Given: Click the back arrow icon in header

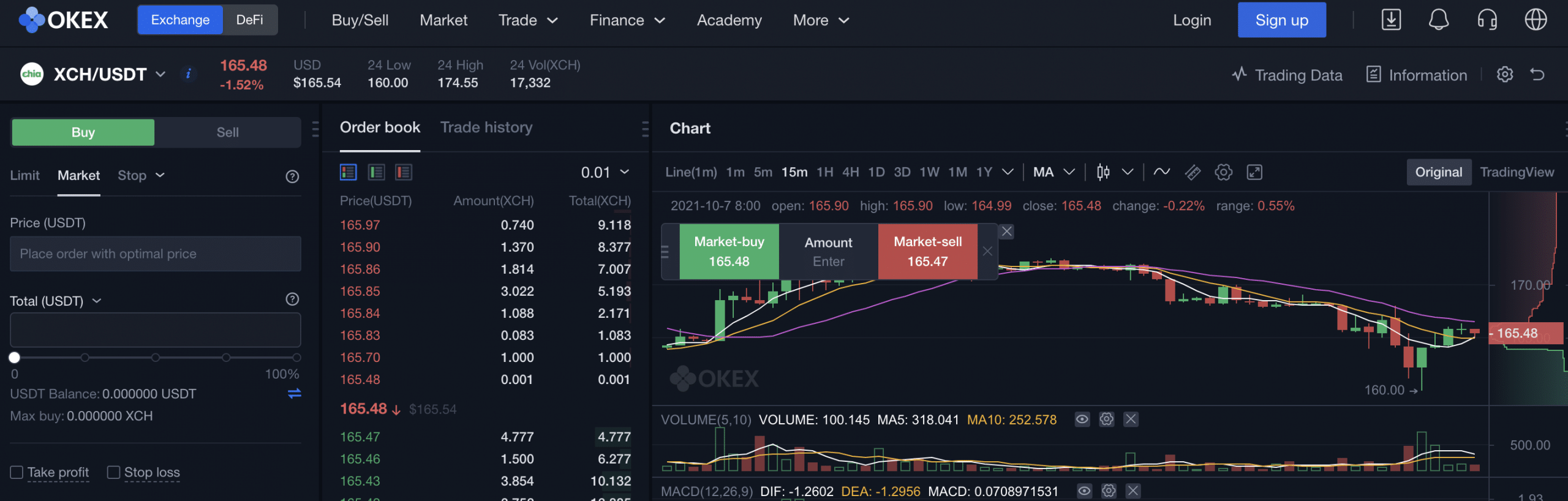Looking at the screenshot, I should (x=1537, y=75).
